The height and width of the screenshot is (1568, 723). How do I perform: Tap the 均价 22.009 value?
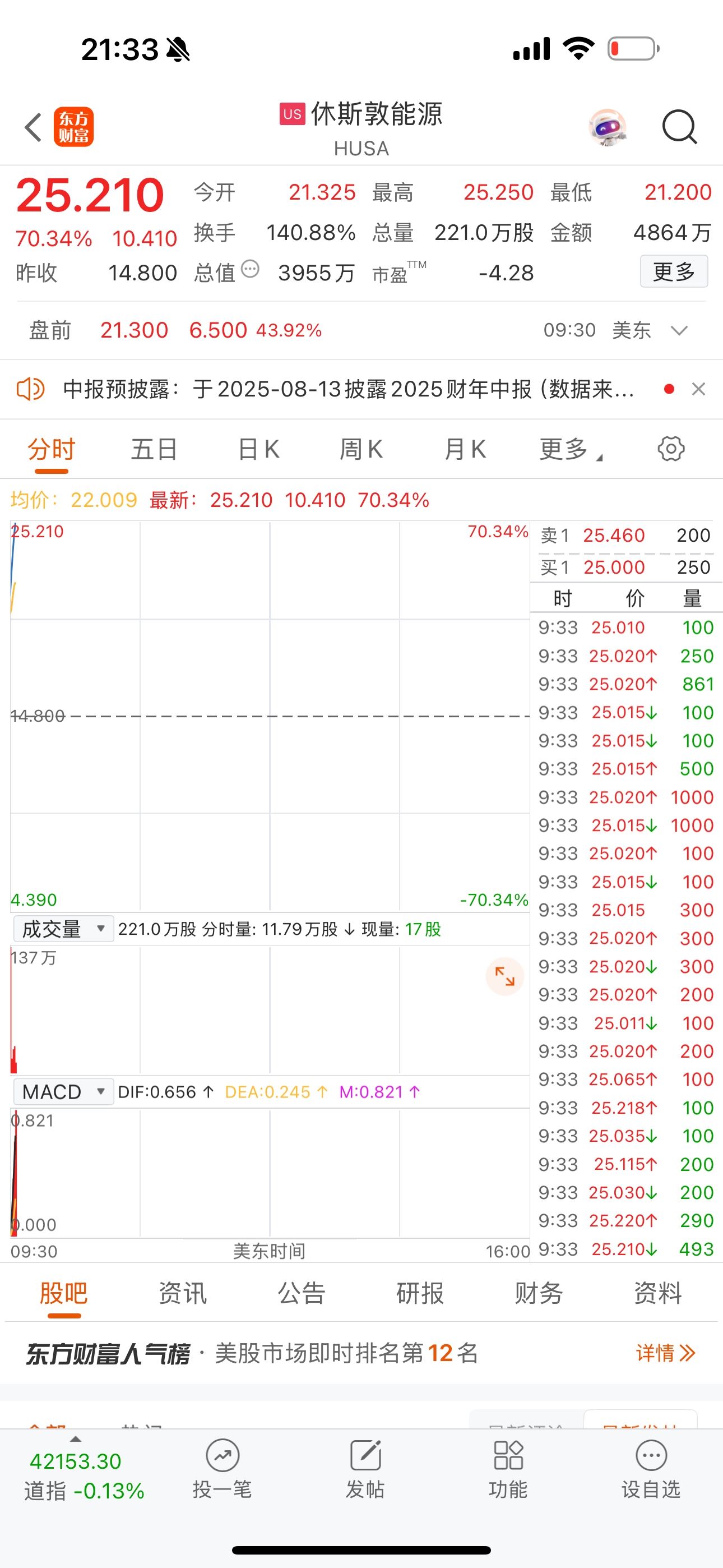pyautogui.click(x=104, y=500)
